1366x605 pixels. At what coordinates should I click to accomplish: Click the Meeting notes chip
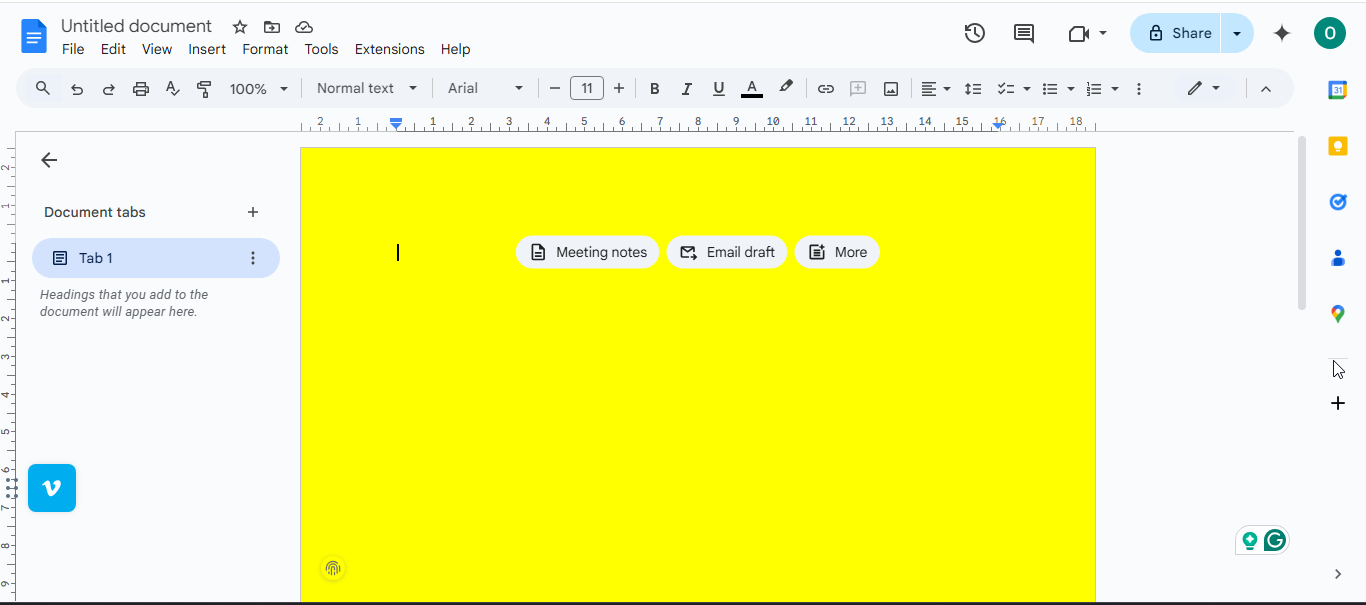point(588,252)
